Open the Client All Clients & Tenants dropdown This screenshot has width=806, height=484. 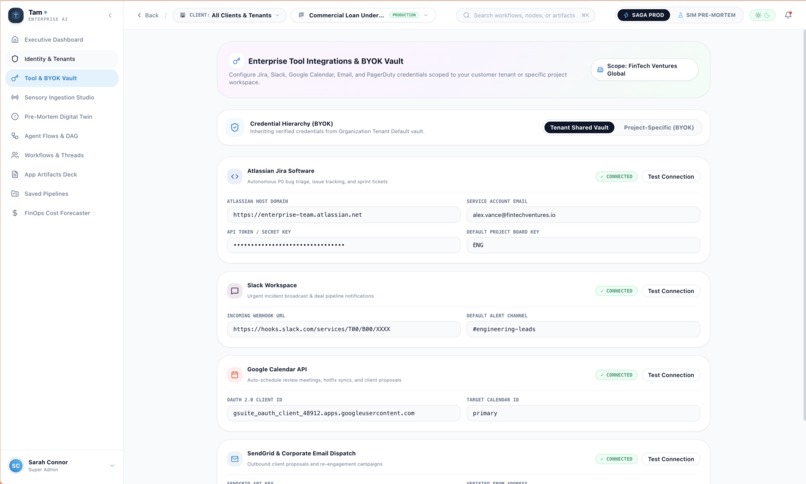[x=229, y=15]
